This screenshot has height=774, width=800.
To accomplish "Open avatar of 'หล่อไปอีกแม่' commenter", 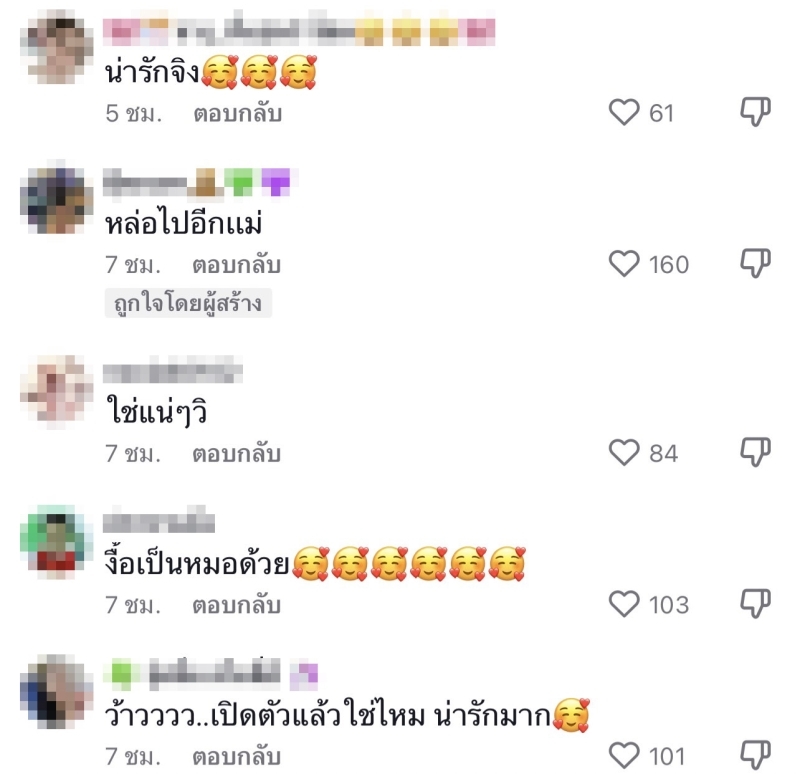I will coord(57,198).
